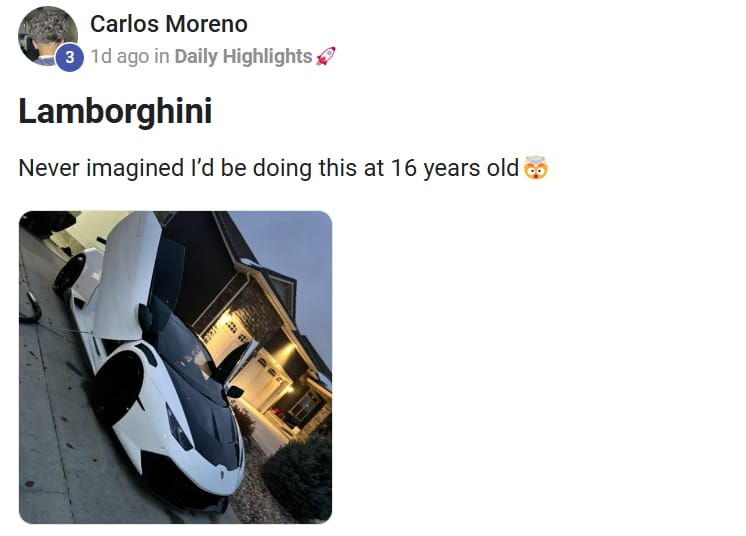Click the car's front wheel in photo
This screenshot has height=536, width=746.
click(x=119, y=386)
